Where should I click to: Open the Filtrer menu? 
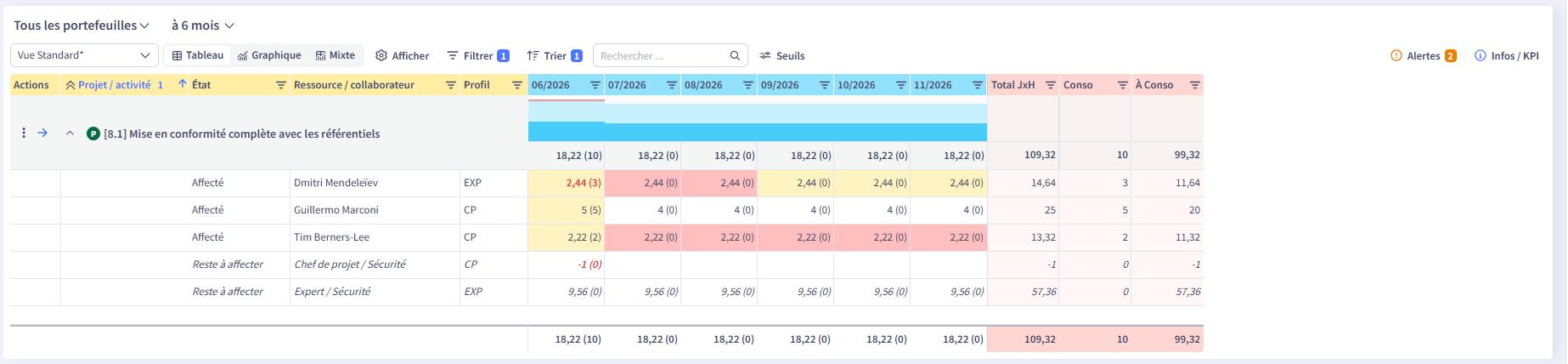pos(478,55)
